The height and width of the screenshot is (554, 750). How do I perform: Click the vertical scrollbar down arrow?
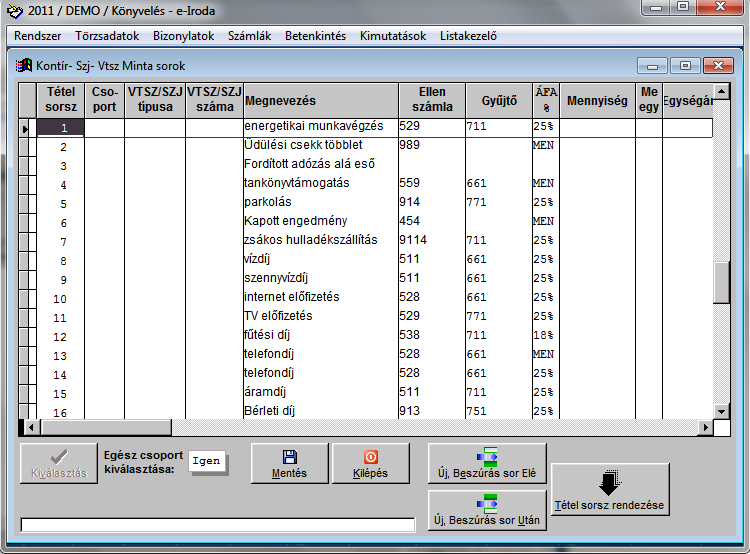coord(721,411)
